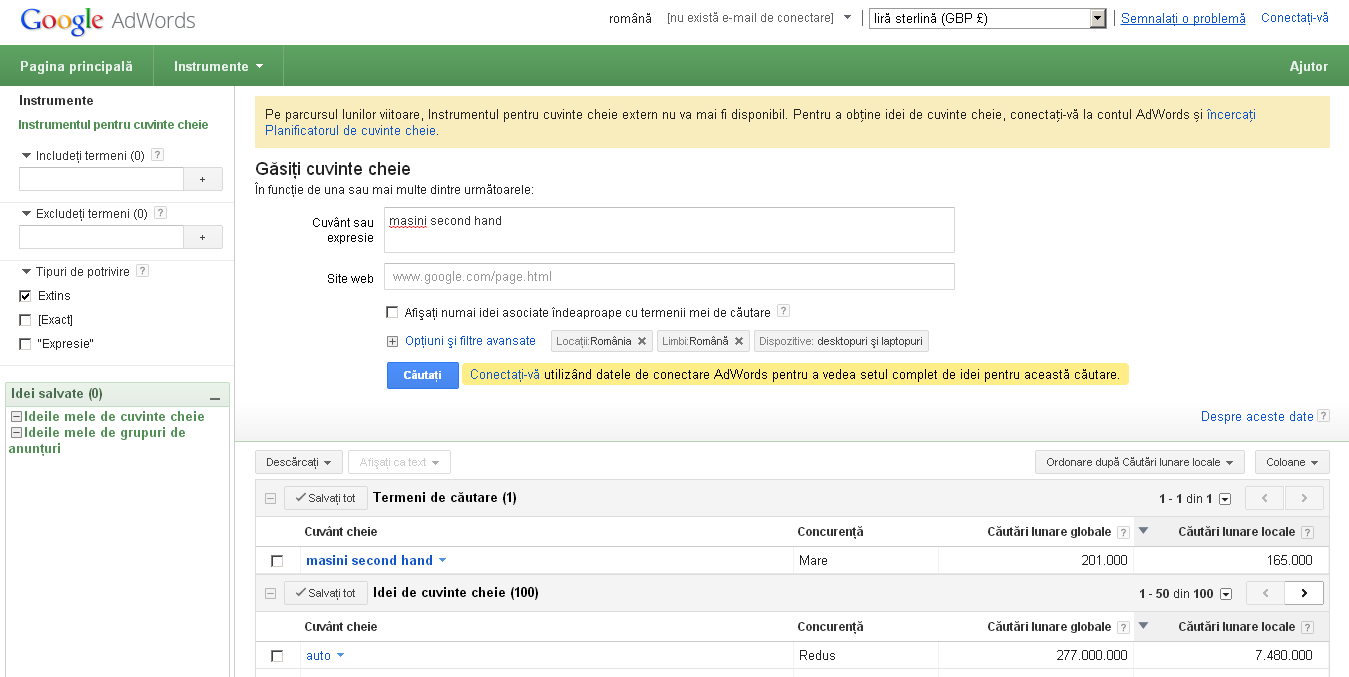Screen dimensions: 1349x677
Task: Open help icon beside Includeți termeni
Action: (x=157, y=155)
